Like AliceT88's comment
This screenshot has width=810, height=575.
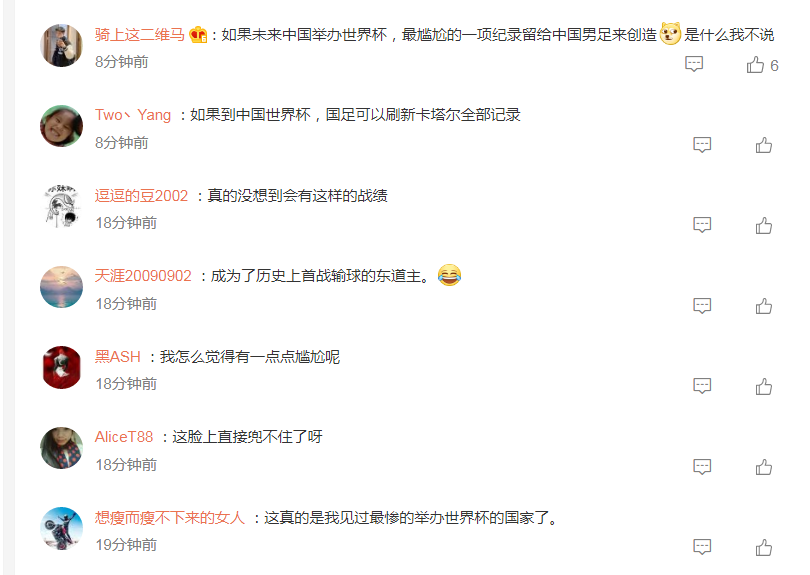pyautogui.click(x=764, y=467)
